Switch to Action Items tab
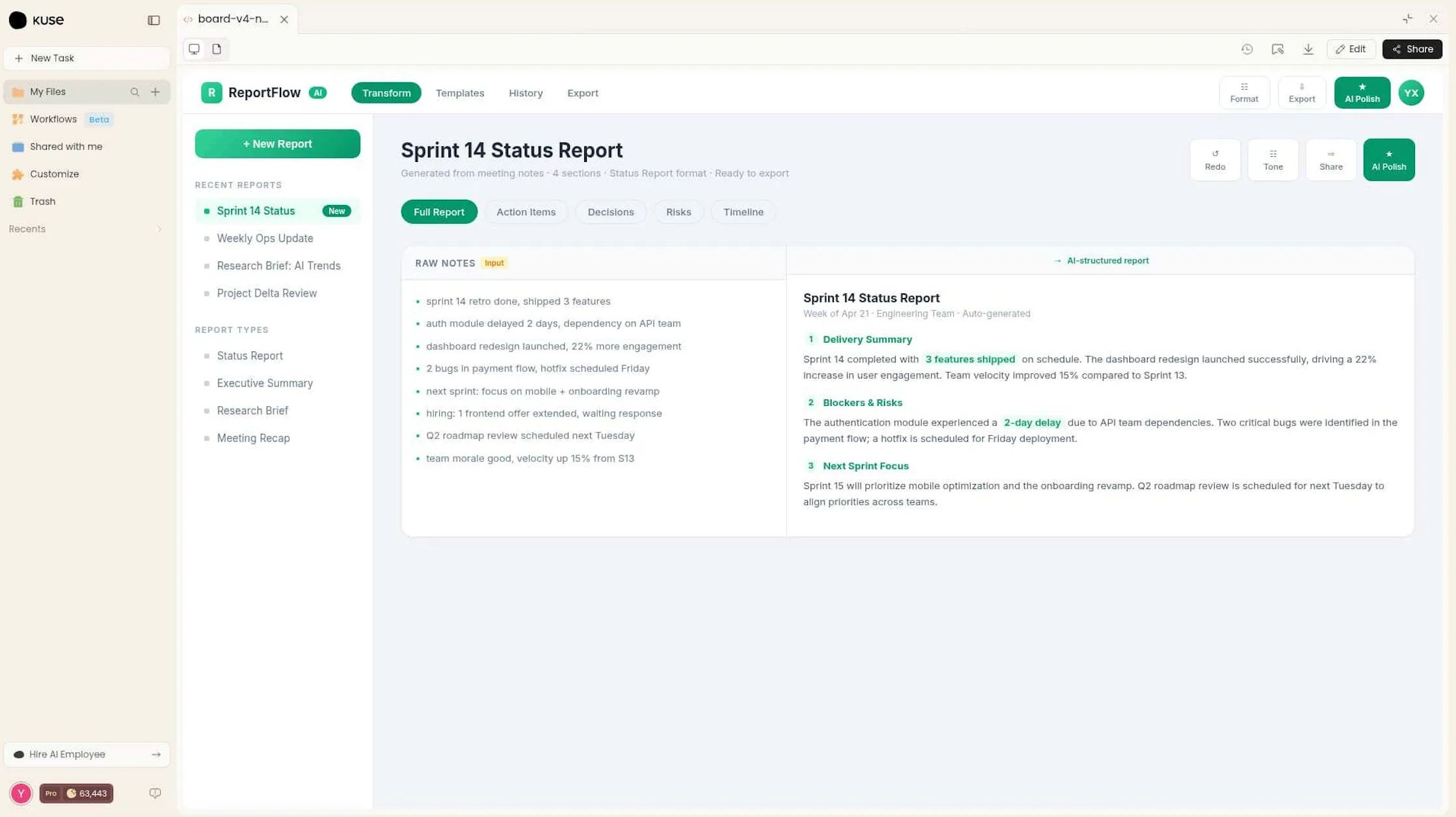 tap(526, 212)
